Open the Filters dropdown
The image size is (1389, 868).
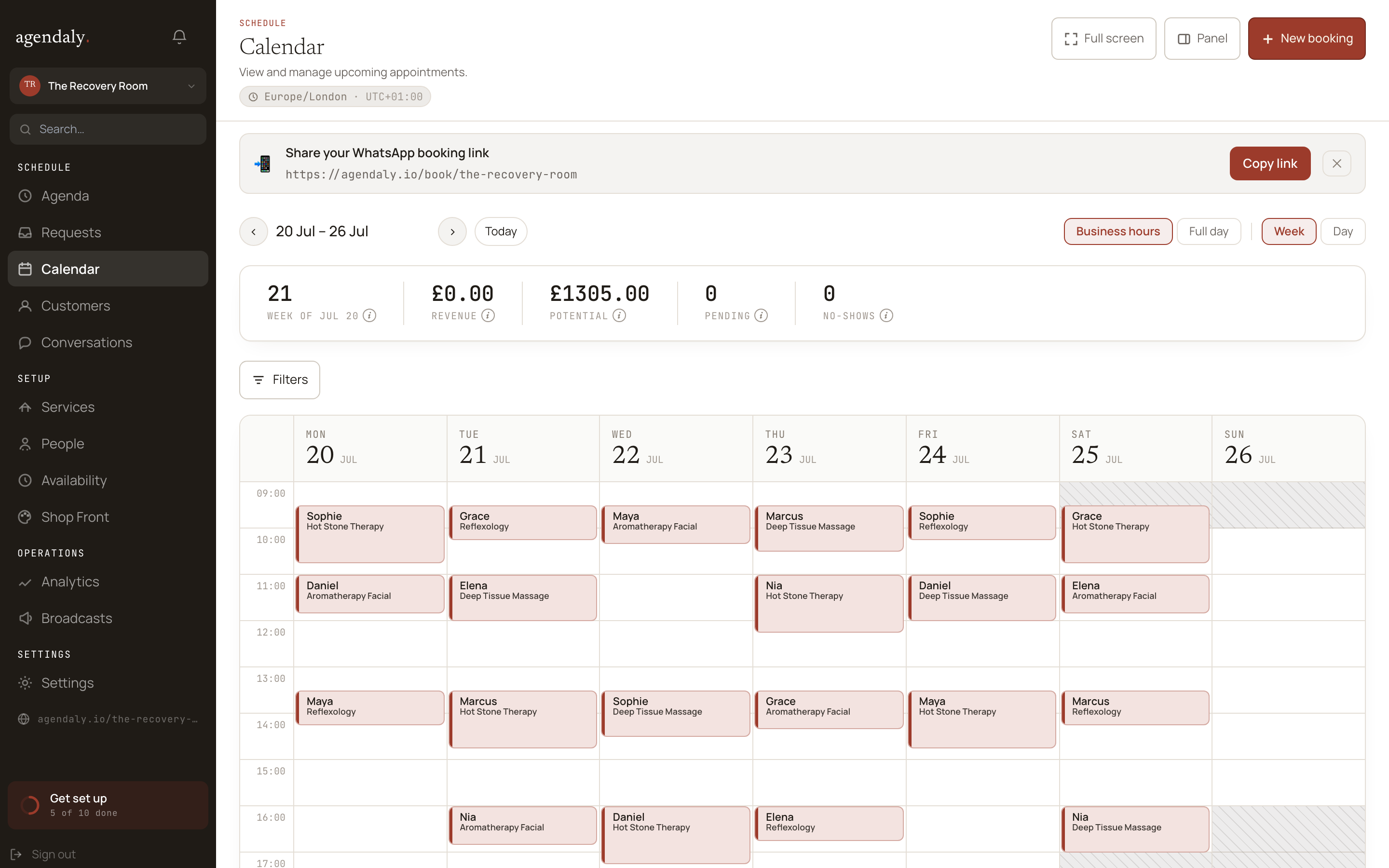point(280,380)
